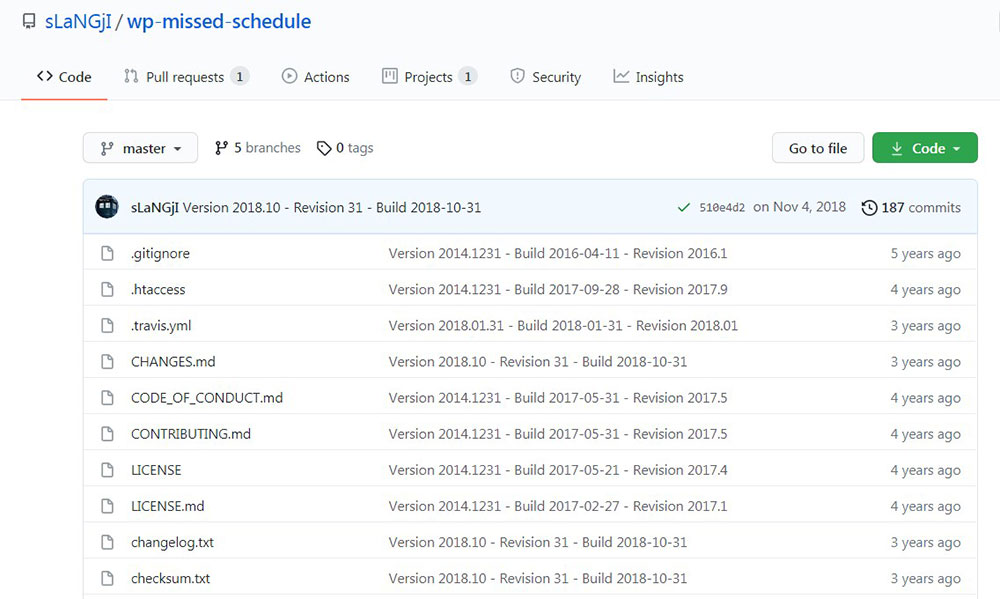1000x599 pixels.
Task: Open commit hash 510e4d2
Action: [x=722, y=207]
